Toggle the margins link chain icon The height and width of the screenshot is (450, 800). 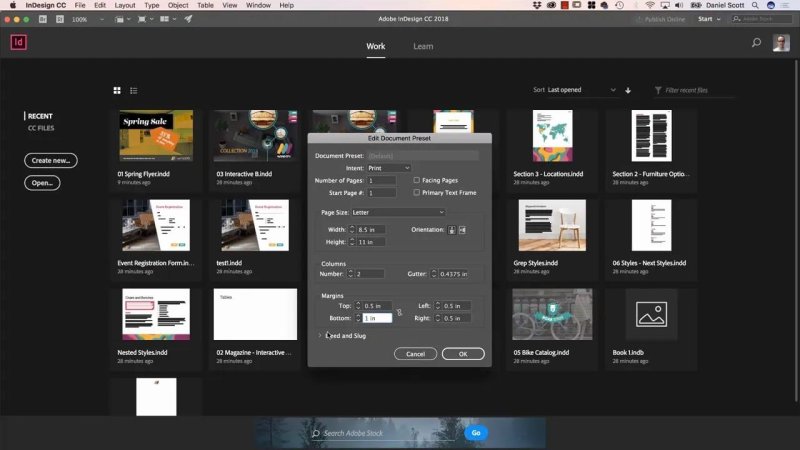(399, 312)
